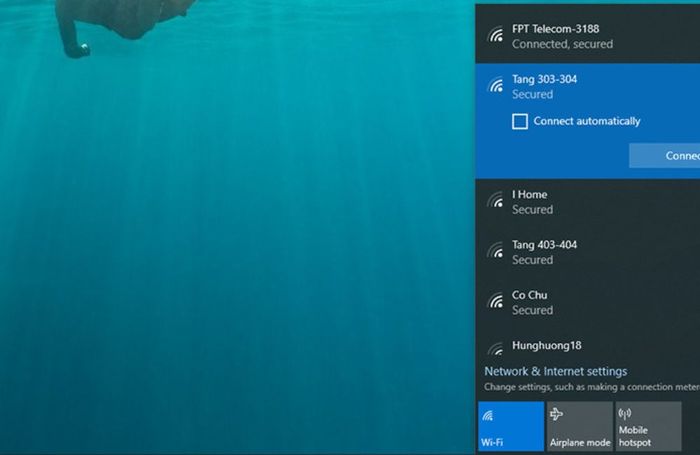Click the I Home Wi-Fi signal icon
This screenshot has height=455, width=700.
pos(496,200)
